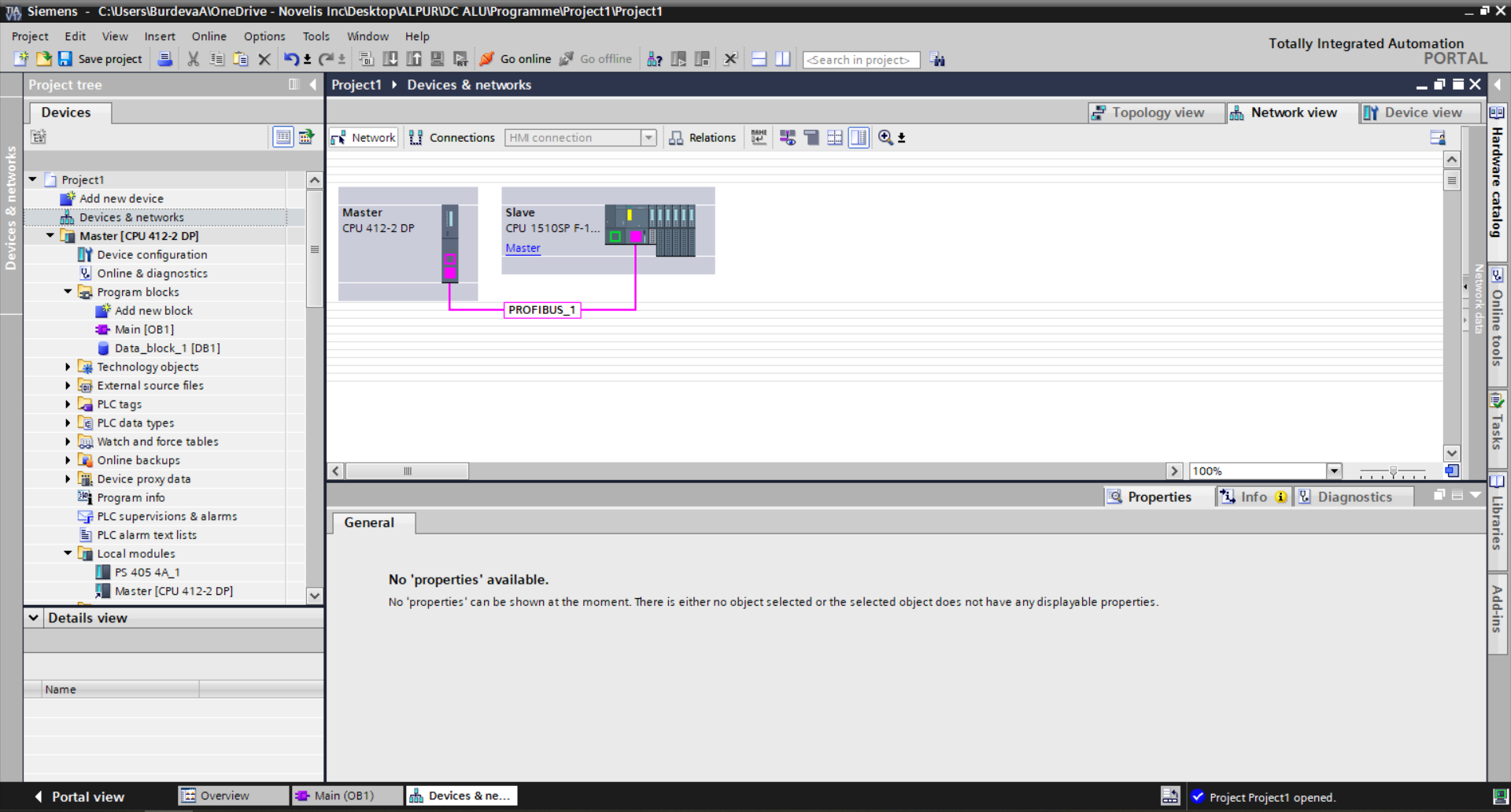Click the Show page breaks icon
The height and width of the screenshot is (812, 1511).
[835, 138]
